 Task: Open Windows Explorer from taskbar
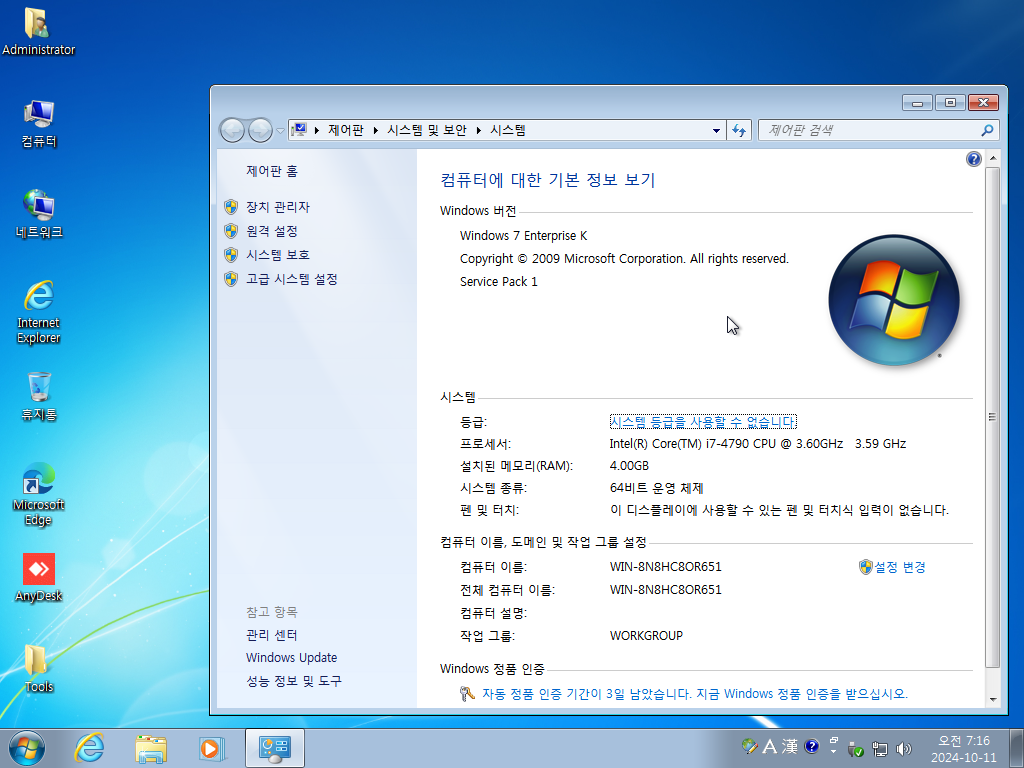151,748
